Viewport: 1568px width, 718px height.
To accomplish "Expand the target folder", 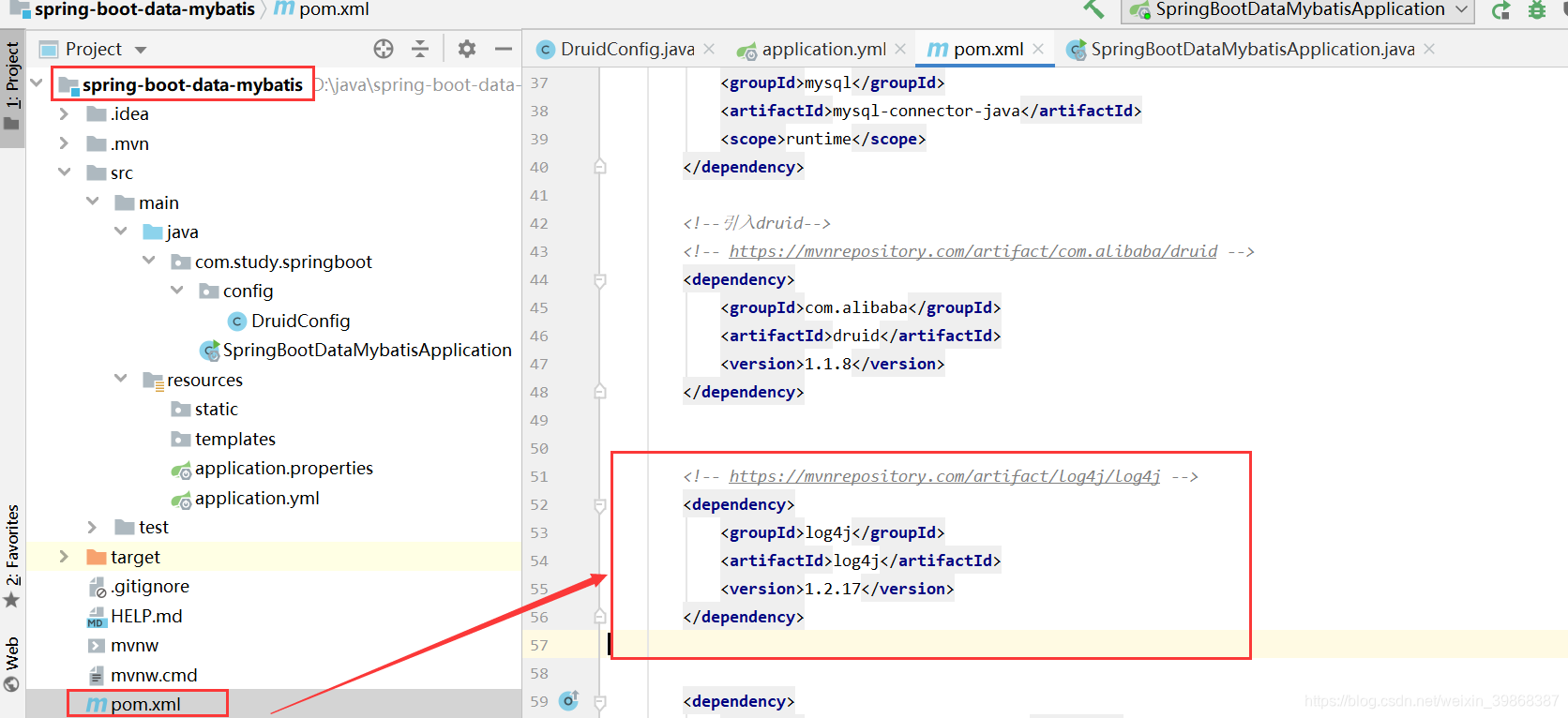I will click(x=64, y=557).
